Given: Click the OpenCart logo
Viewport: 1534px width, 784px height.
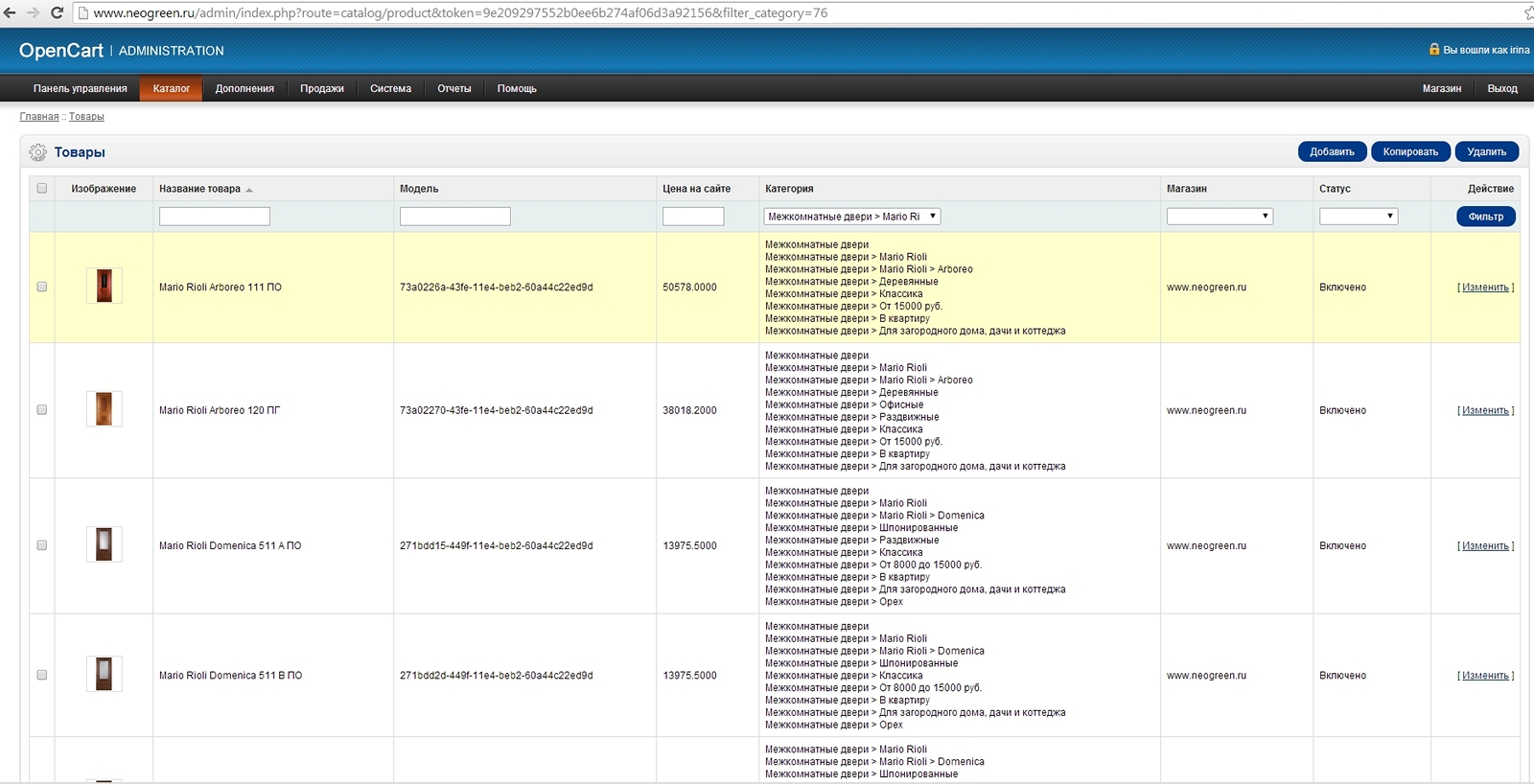Looking at the screenshot, I should tap(61, 51).
